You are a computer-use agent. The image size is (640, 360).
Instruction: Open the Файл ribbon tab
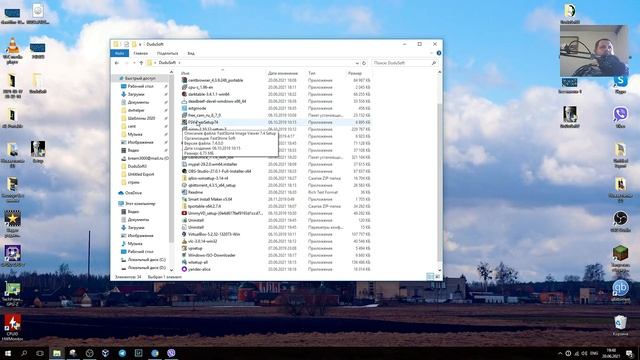(x=119, y=53)
